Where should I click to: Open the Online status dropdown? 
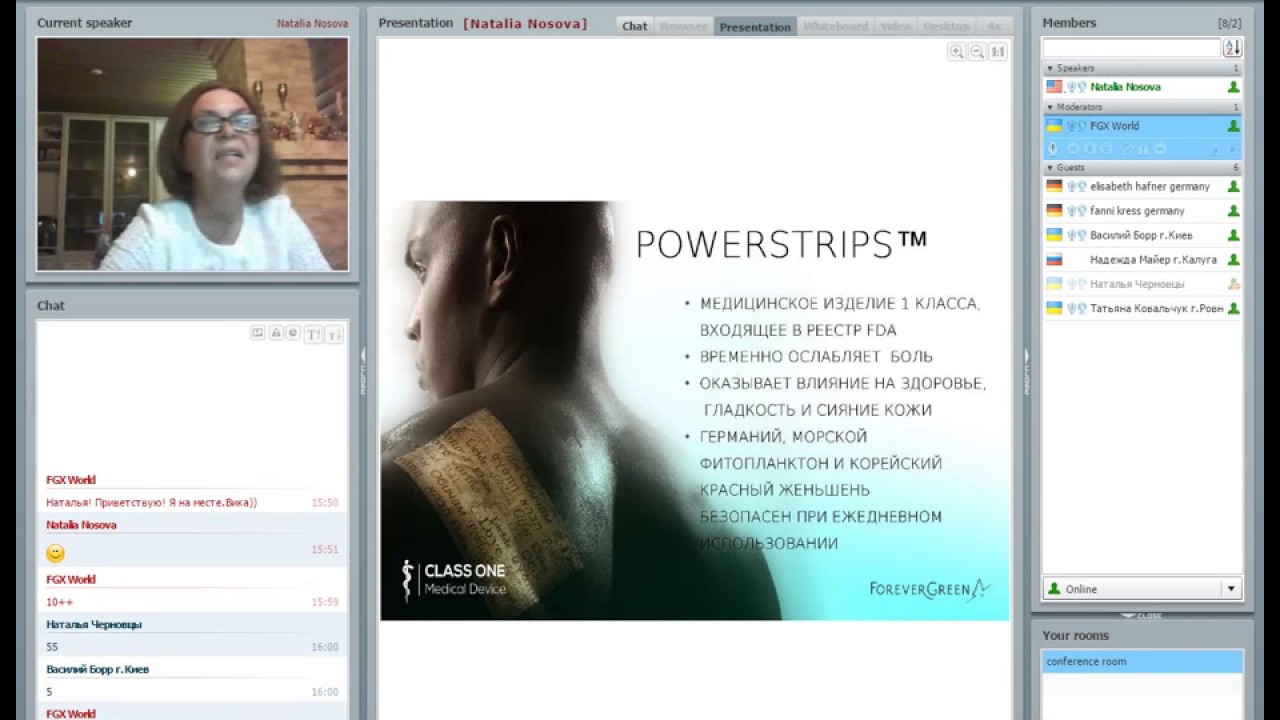point(1232,589)
